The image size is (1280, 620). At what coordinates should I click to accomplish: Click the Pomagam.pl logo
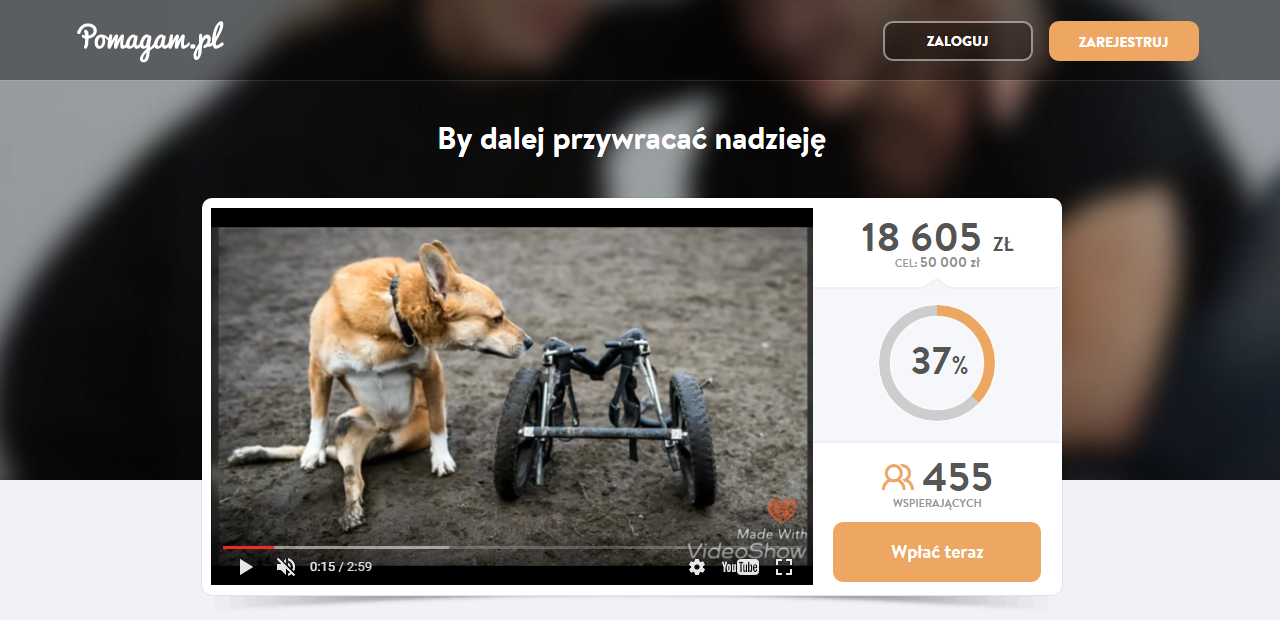pyautogui.click(x=150, y=39)
